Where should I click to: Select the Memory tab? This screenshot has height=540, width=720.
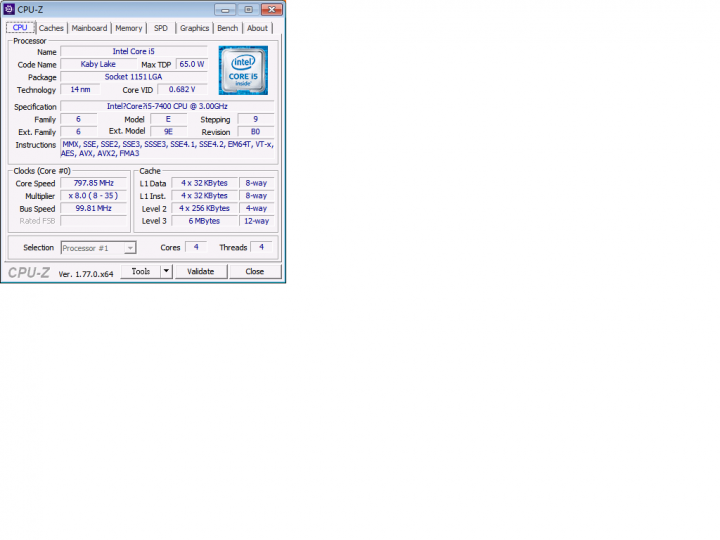(x=129, y=28)
